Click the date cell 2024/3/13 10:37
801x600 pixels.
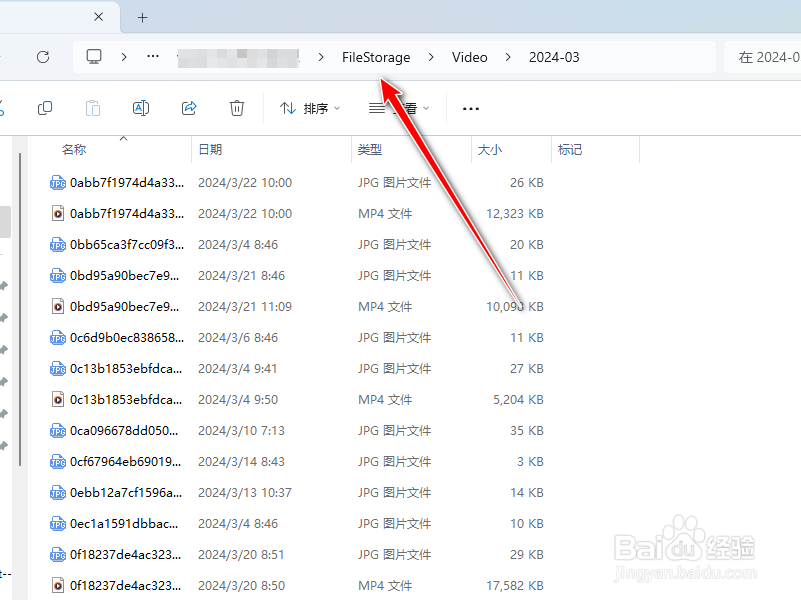245,493
